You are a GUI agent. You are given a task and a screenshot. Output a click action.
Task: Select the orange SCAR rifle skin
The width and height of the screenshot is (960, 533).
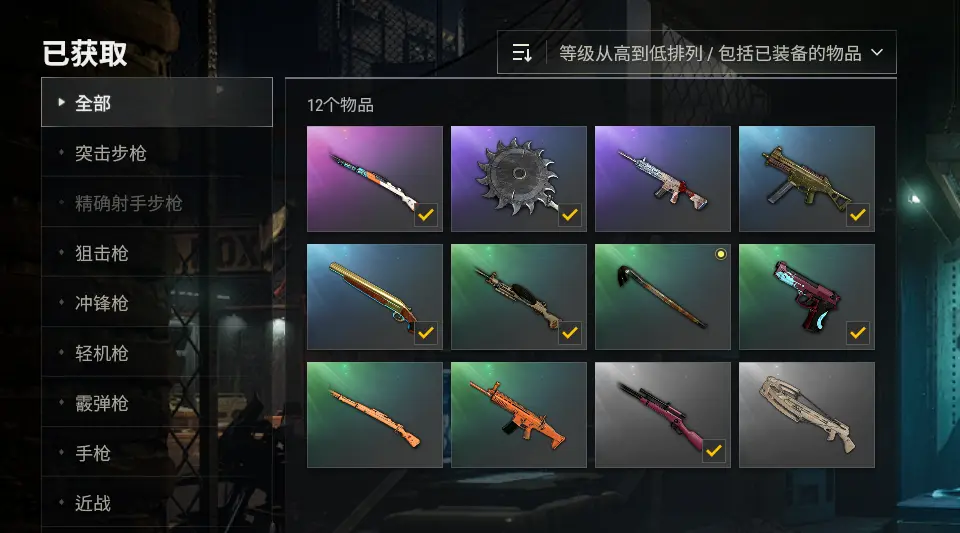coord(519,415)
